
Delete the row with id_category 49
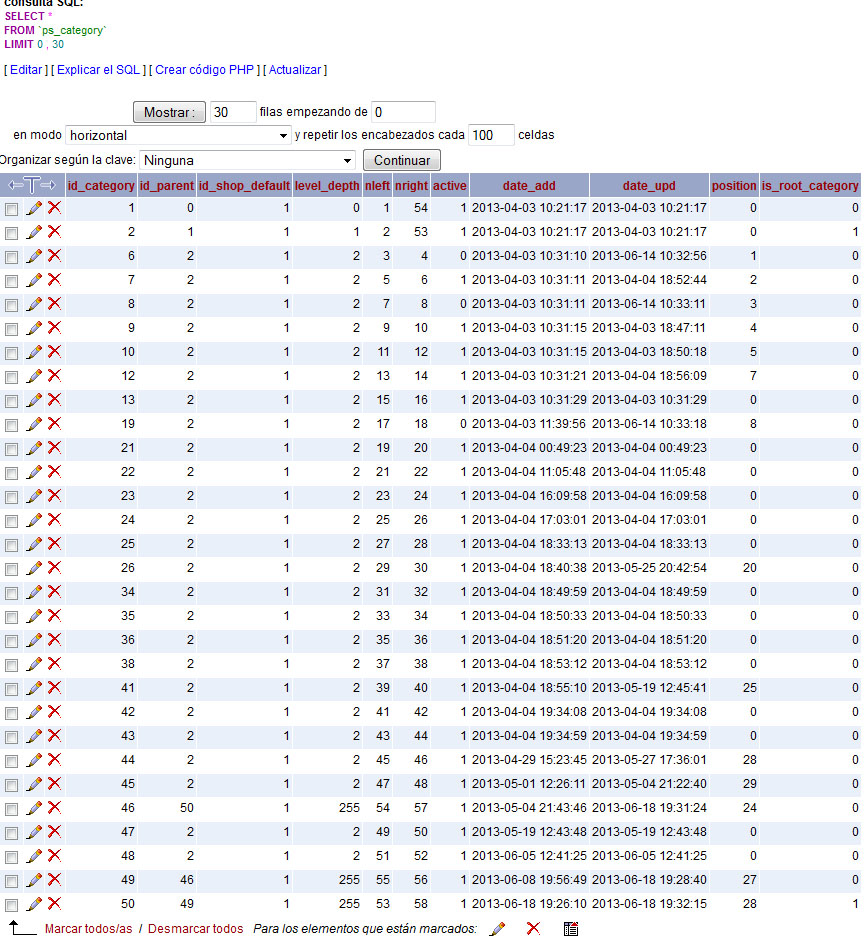pos(54,880)
